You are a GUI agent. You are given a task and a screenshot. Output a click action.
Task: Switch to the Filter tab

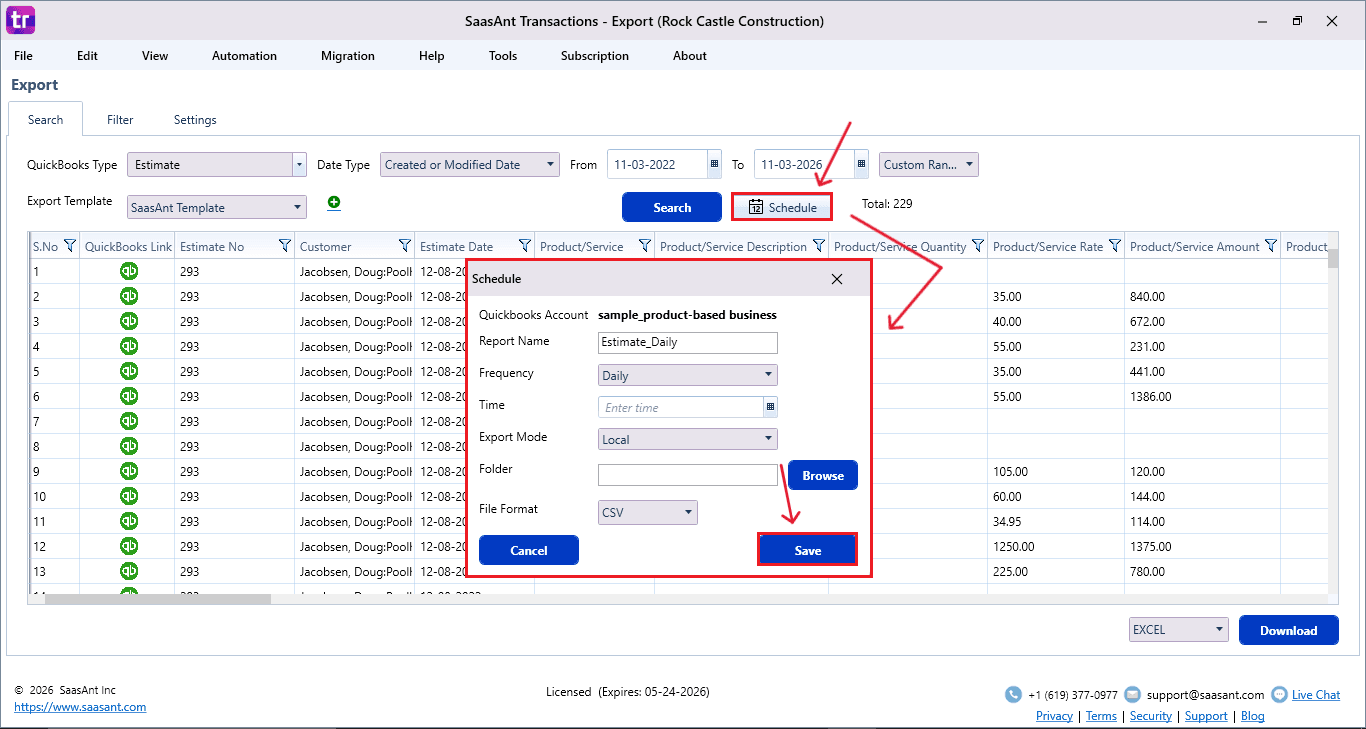(120, 120)
